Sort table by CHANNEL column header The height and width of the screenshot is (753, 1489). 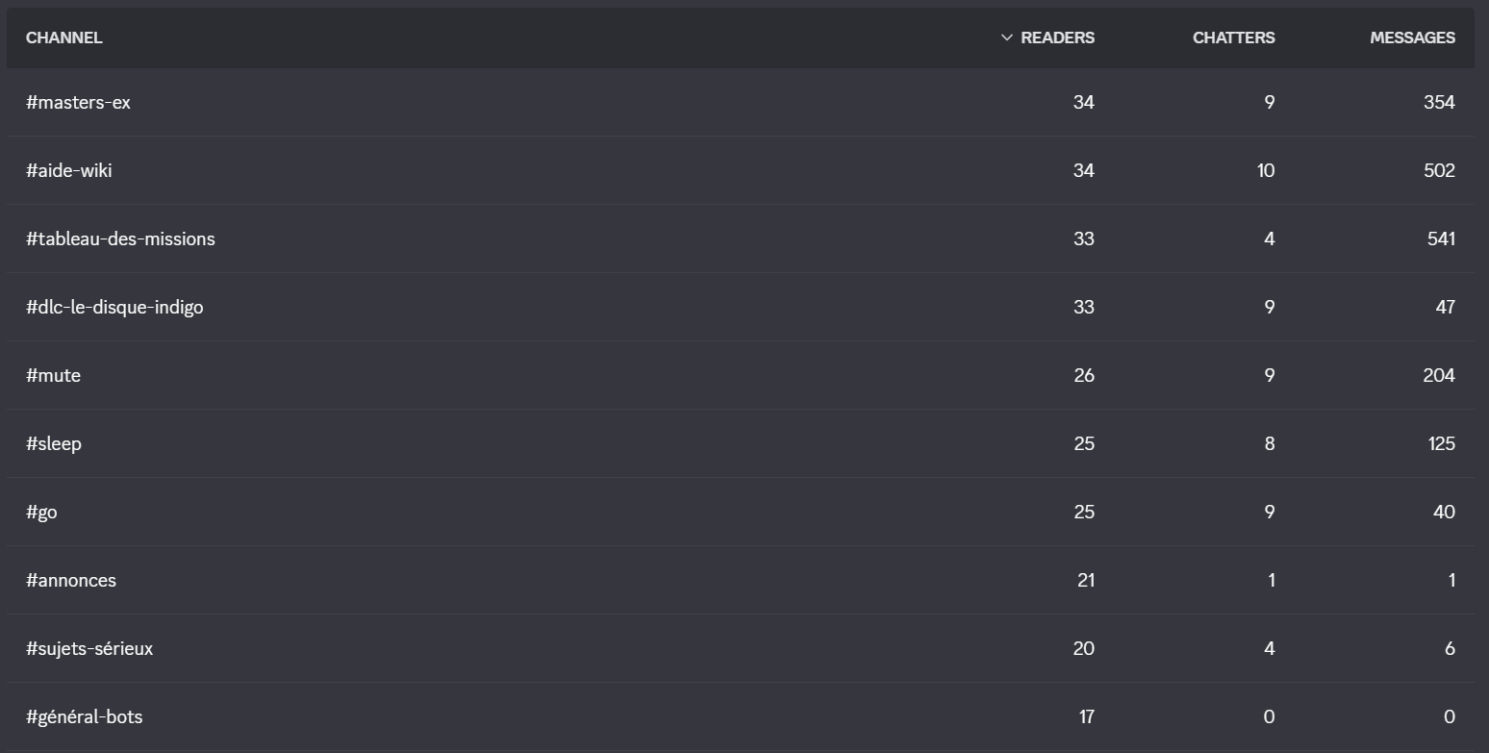(64, 38)
